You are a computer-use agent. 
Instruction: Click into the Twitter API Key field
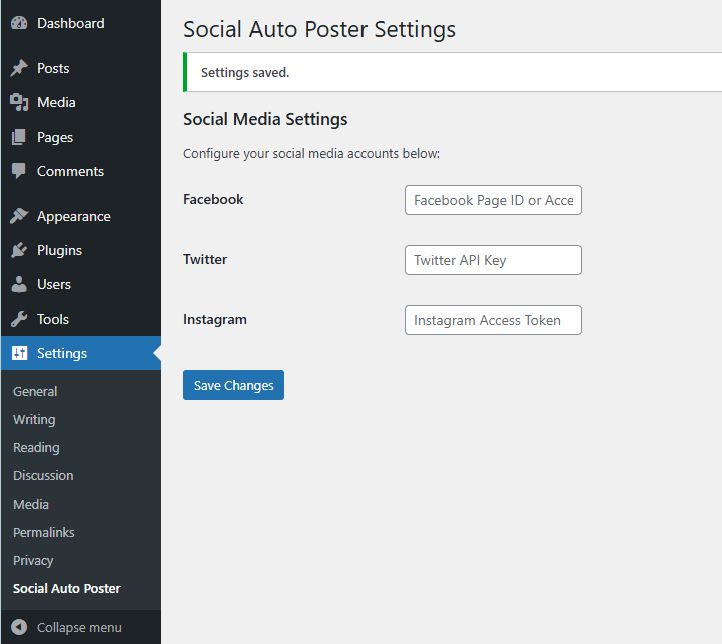coord(493,260)
